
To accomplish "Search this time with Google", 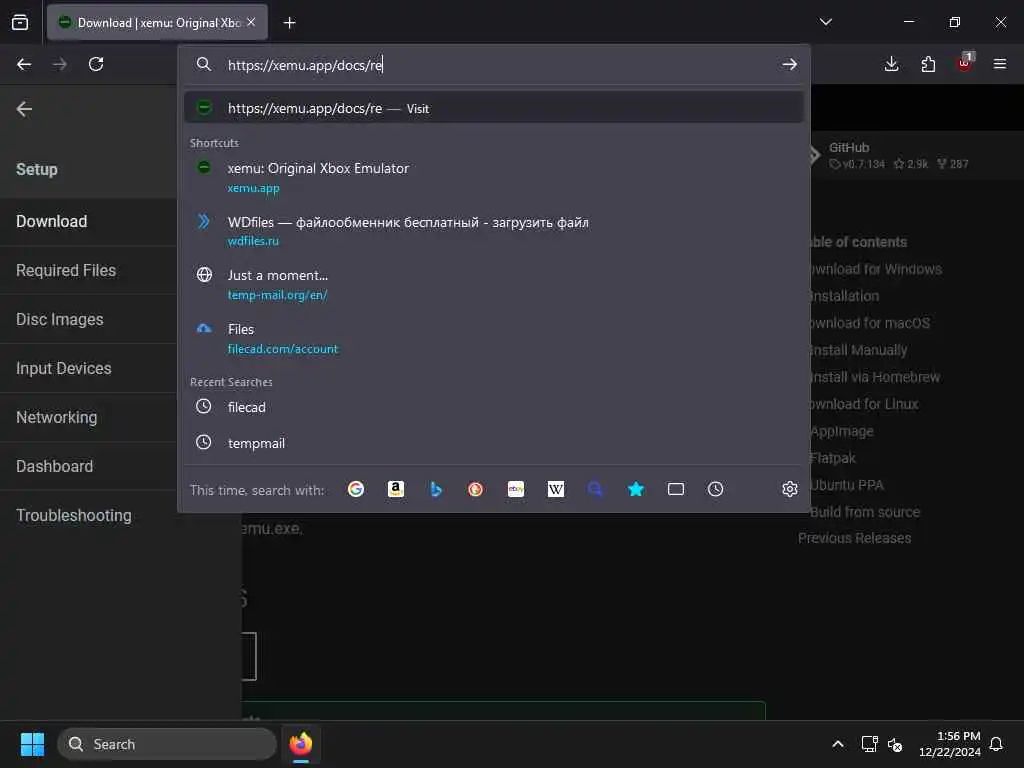I will (356, 489).
